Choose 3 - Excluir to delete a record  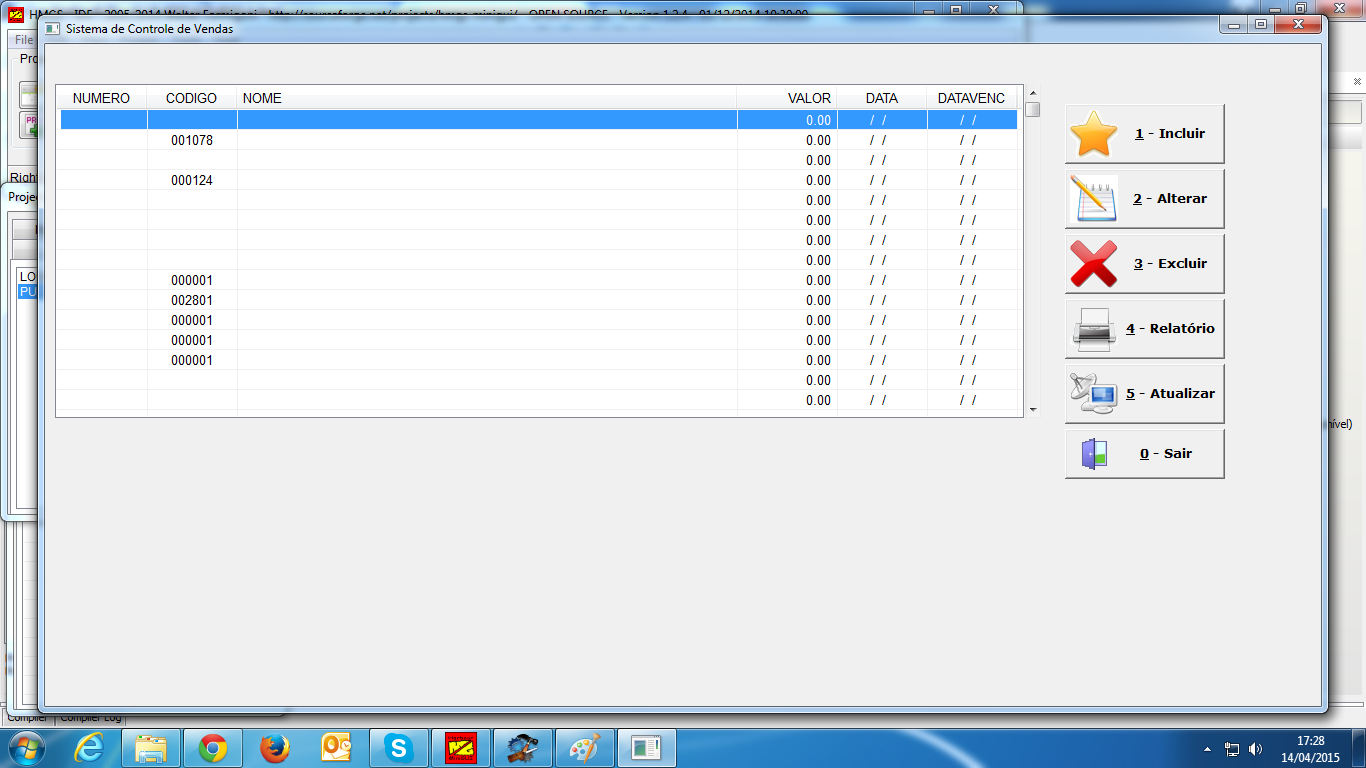click(x=1144, y=264)
